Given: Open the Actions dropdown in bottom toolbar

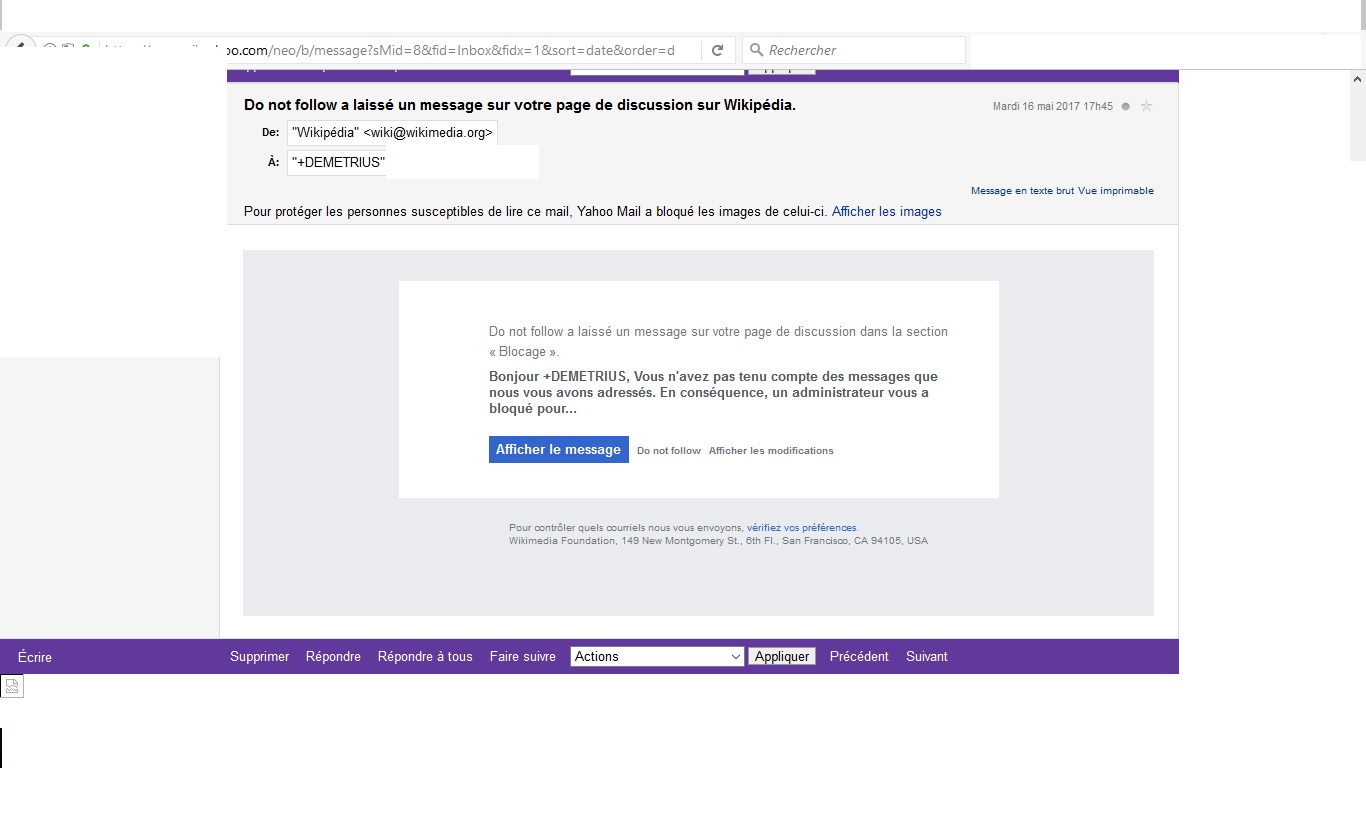Looking at the screenshot, I should (656, 656).
